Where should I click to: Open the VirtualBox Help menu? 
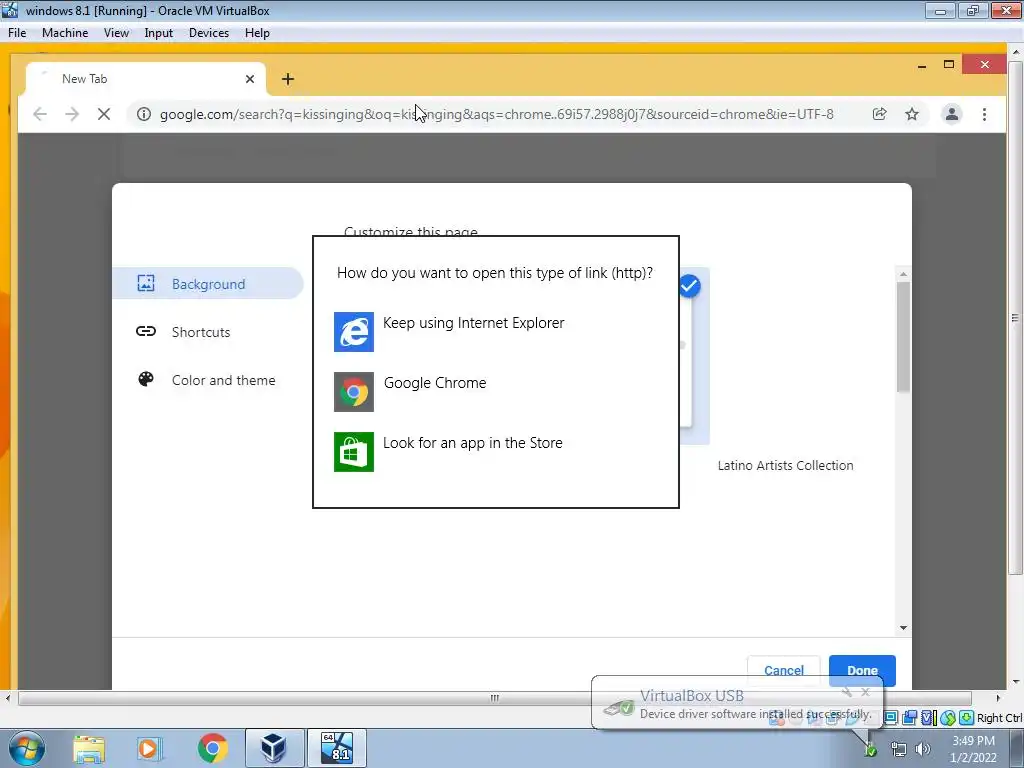(x=257, y=33)
